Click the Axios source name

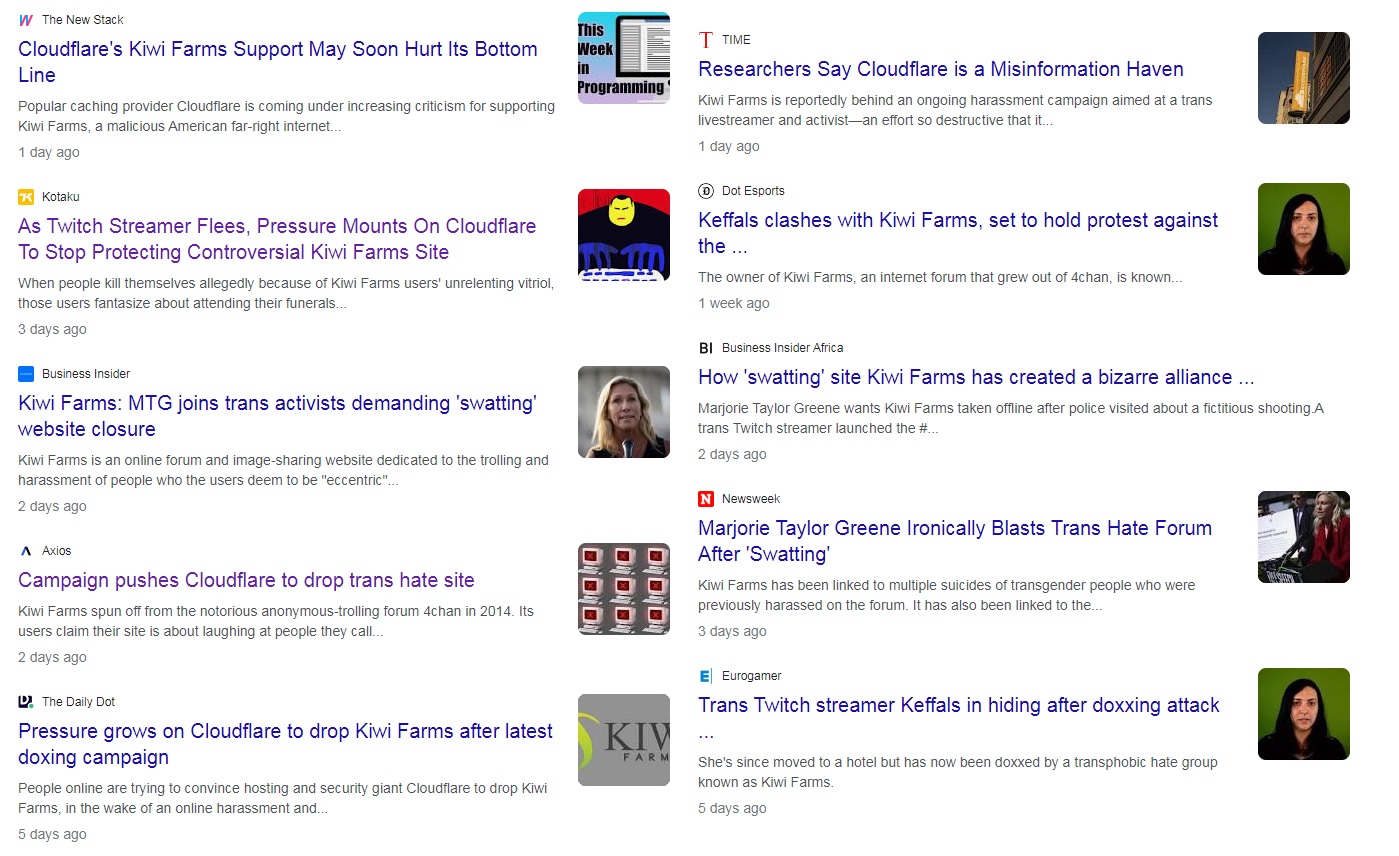pos(57,551)
